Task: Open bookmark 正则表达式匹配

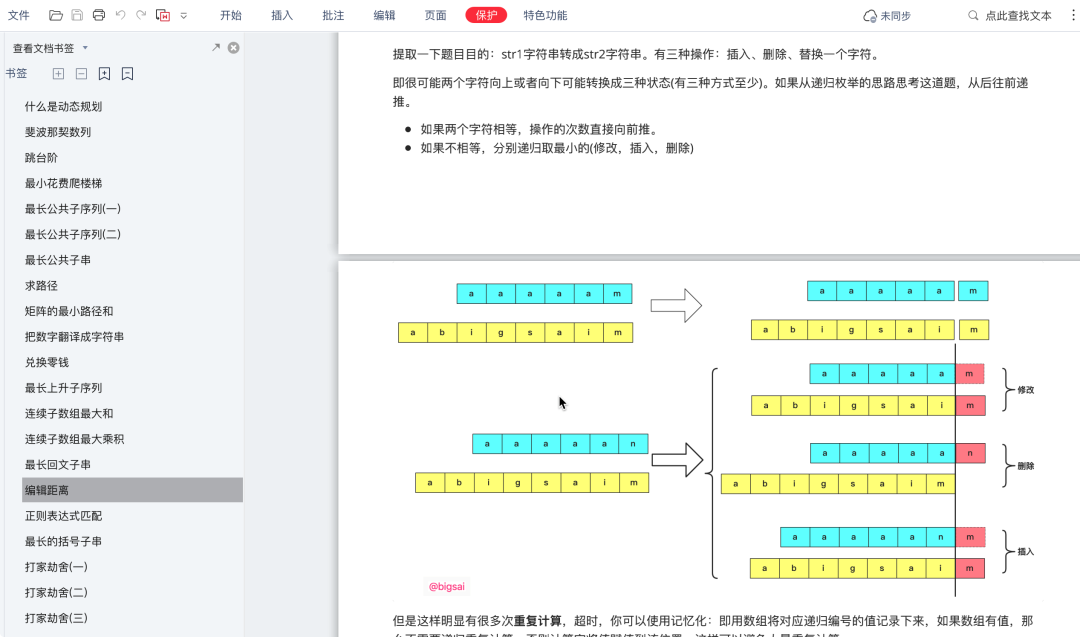Action: (x=63, y=516)
